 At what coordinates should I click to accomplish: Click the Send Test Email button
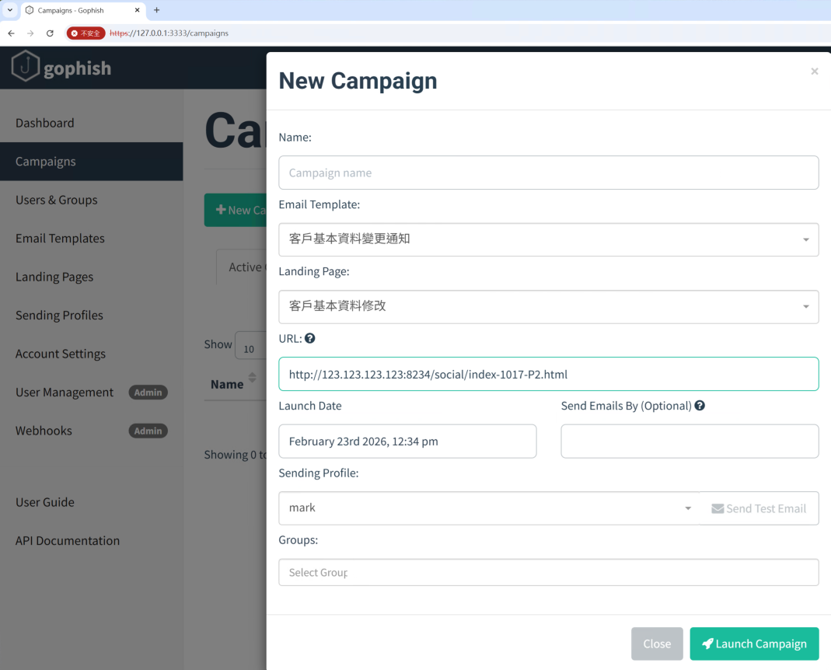pos(759,508)
